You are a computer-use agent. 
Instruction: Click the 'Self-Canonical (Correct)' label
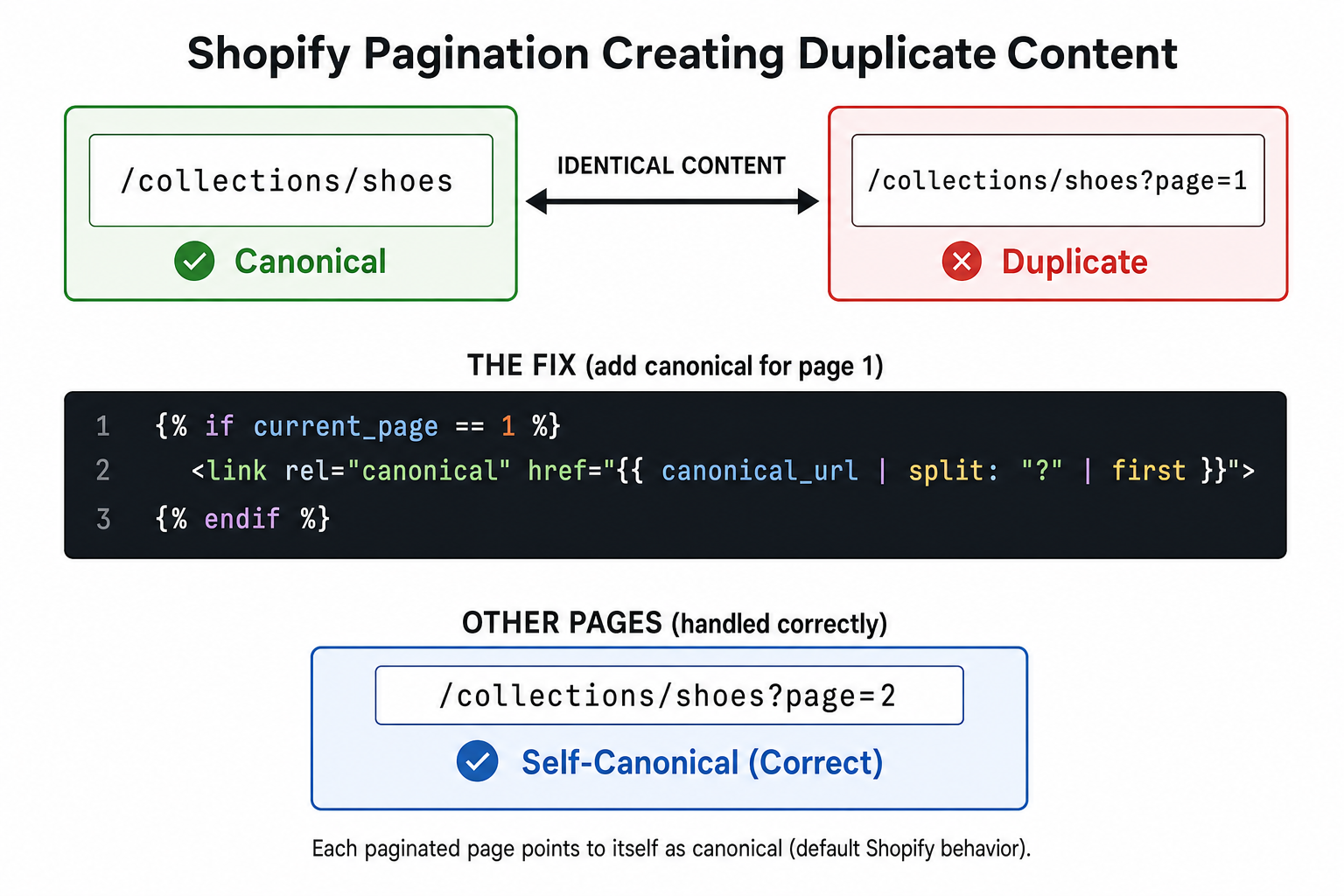[x=703, y=762]
